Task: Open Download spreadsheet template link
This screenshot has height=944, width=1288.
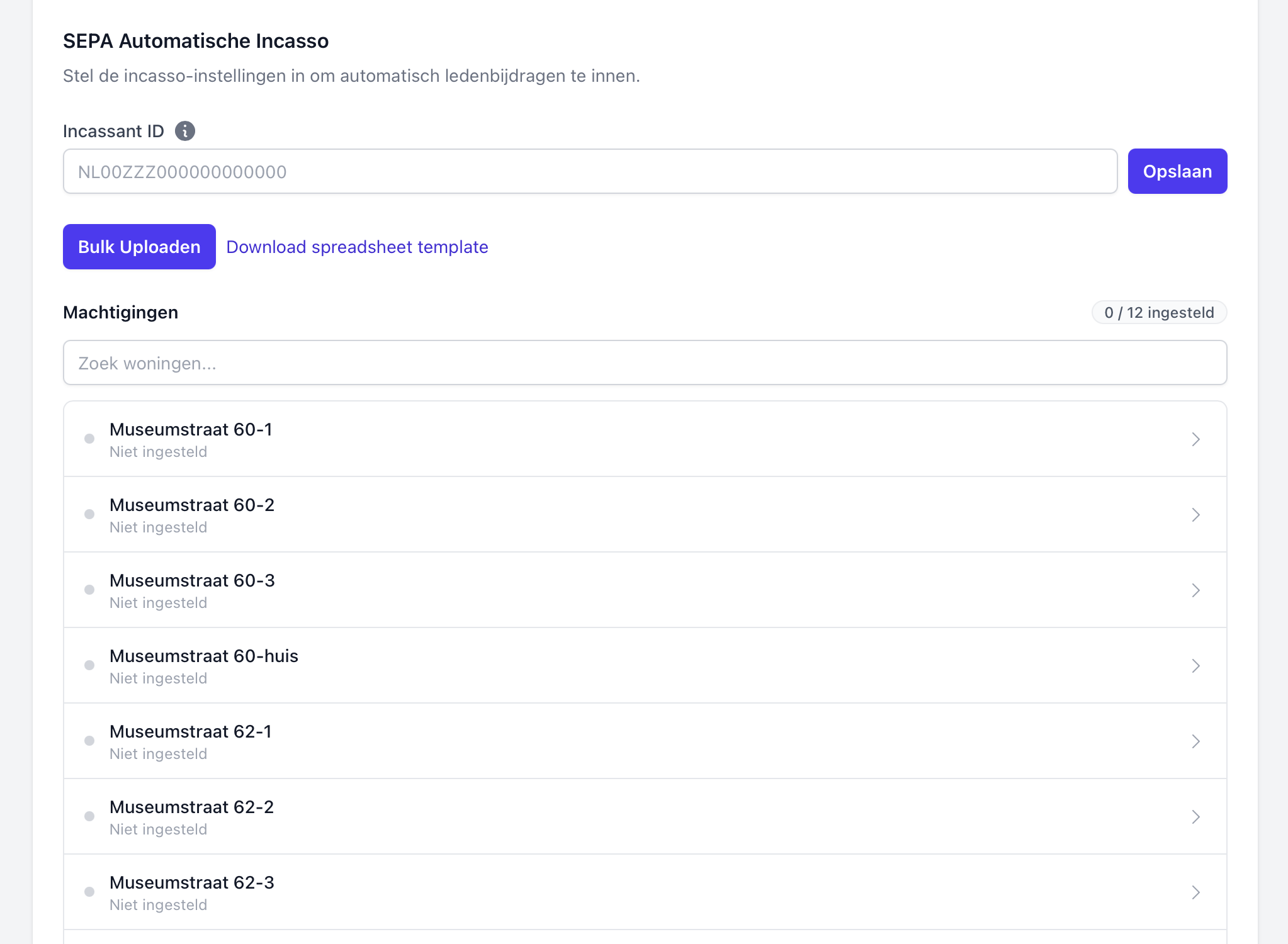Action: click(x=357, y=247)
